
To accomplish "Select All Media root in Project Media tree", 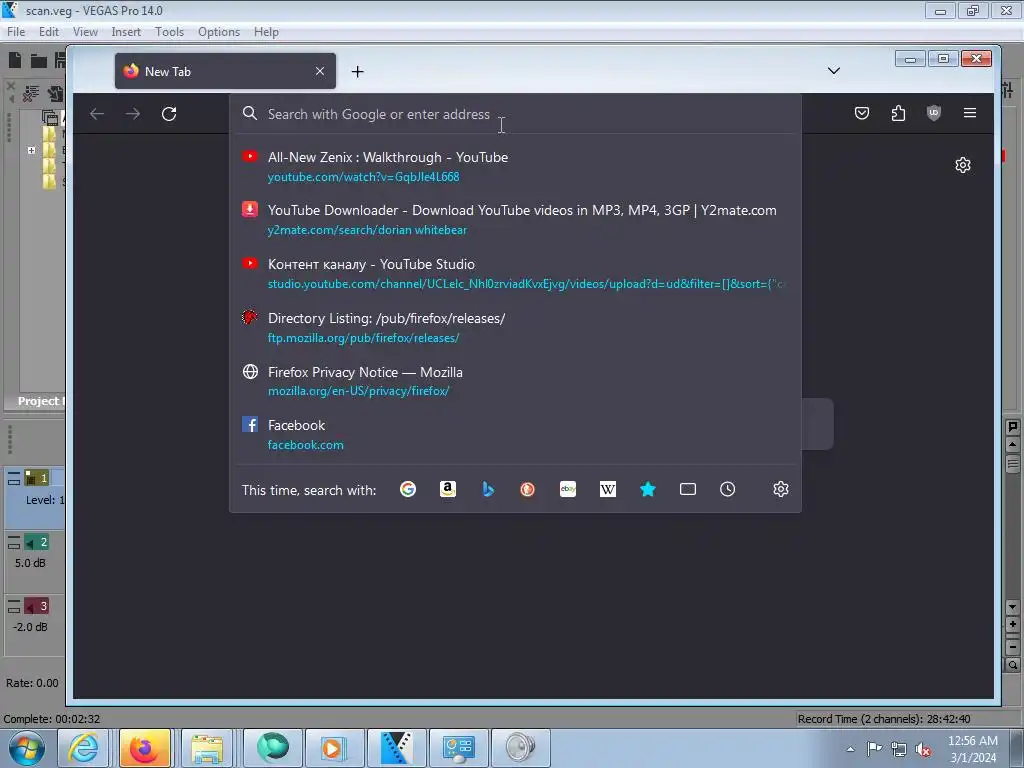I will coord(52,118).
